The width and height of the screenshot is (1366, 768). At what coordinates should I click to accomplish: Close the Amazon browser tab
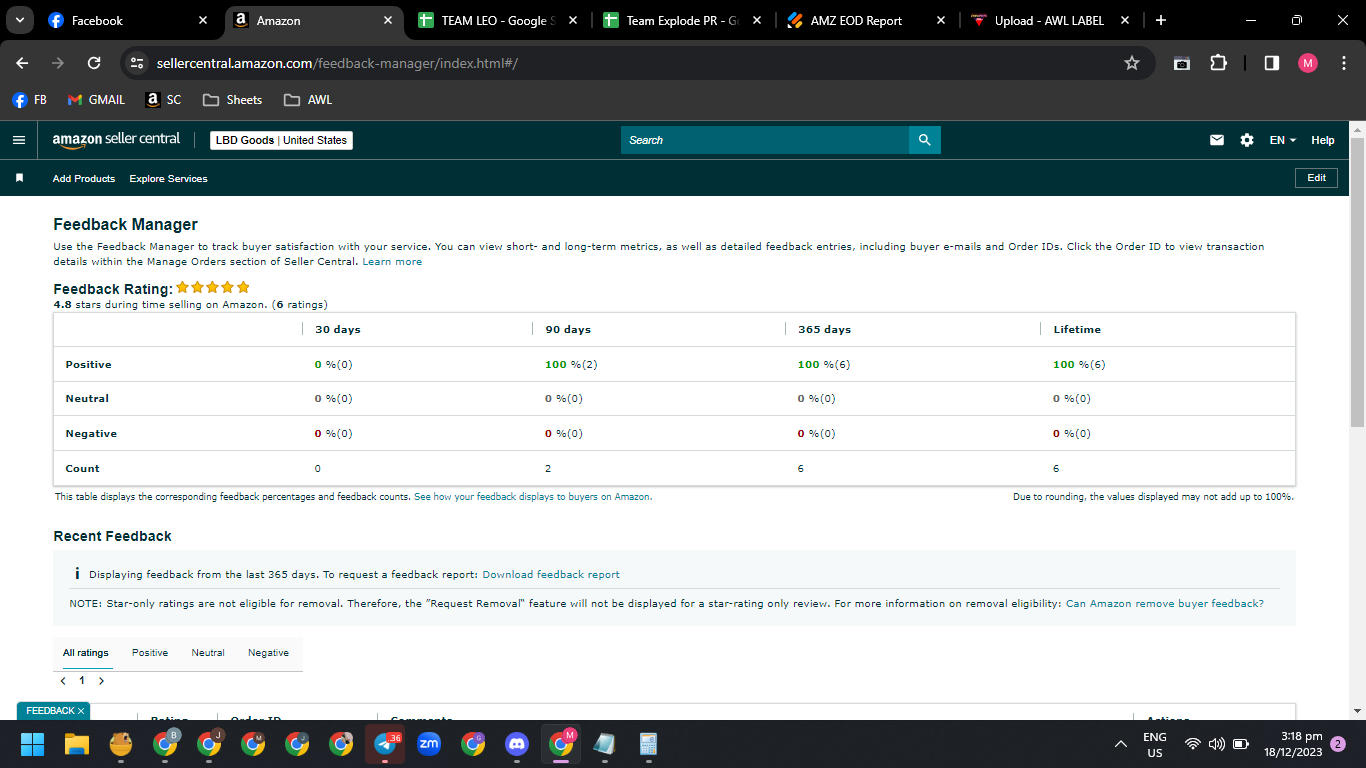click(x=387, y=20)
